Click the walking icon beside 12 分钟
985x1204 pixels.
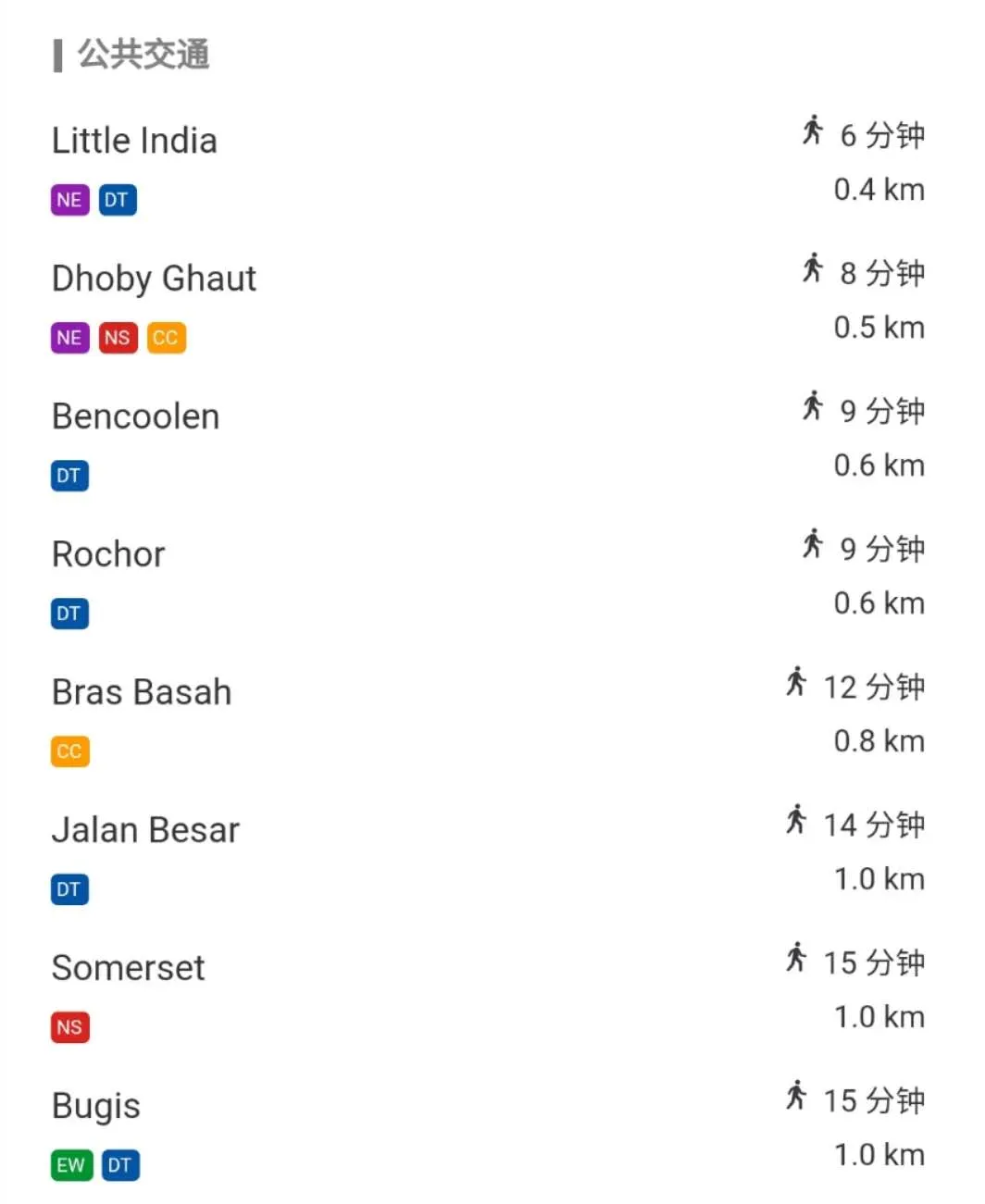coord(796,682)
